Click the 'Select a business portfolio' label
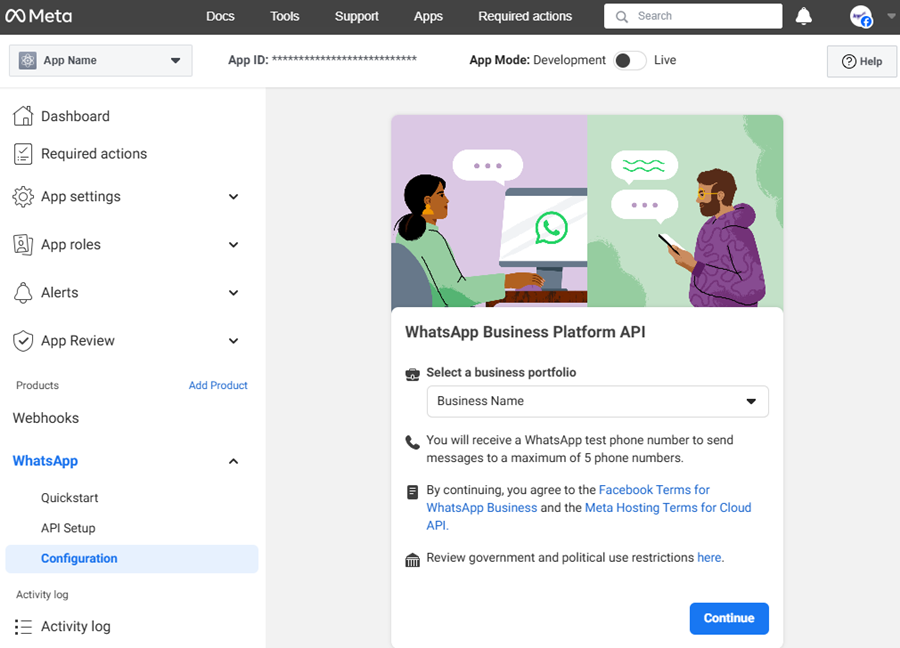Screen dimensions: 900x648 pyautogui.click(x=501, y=372)
